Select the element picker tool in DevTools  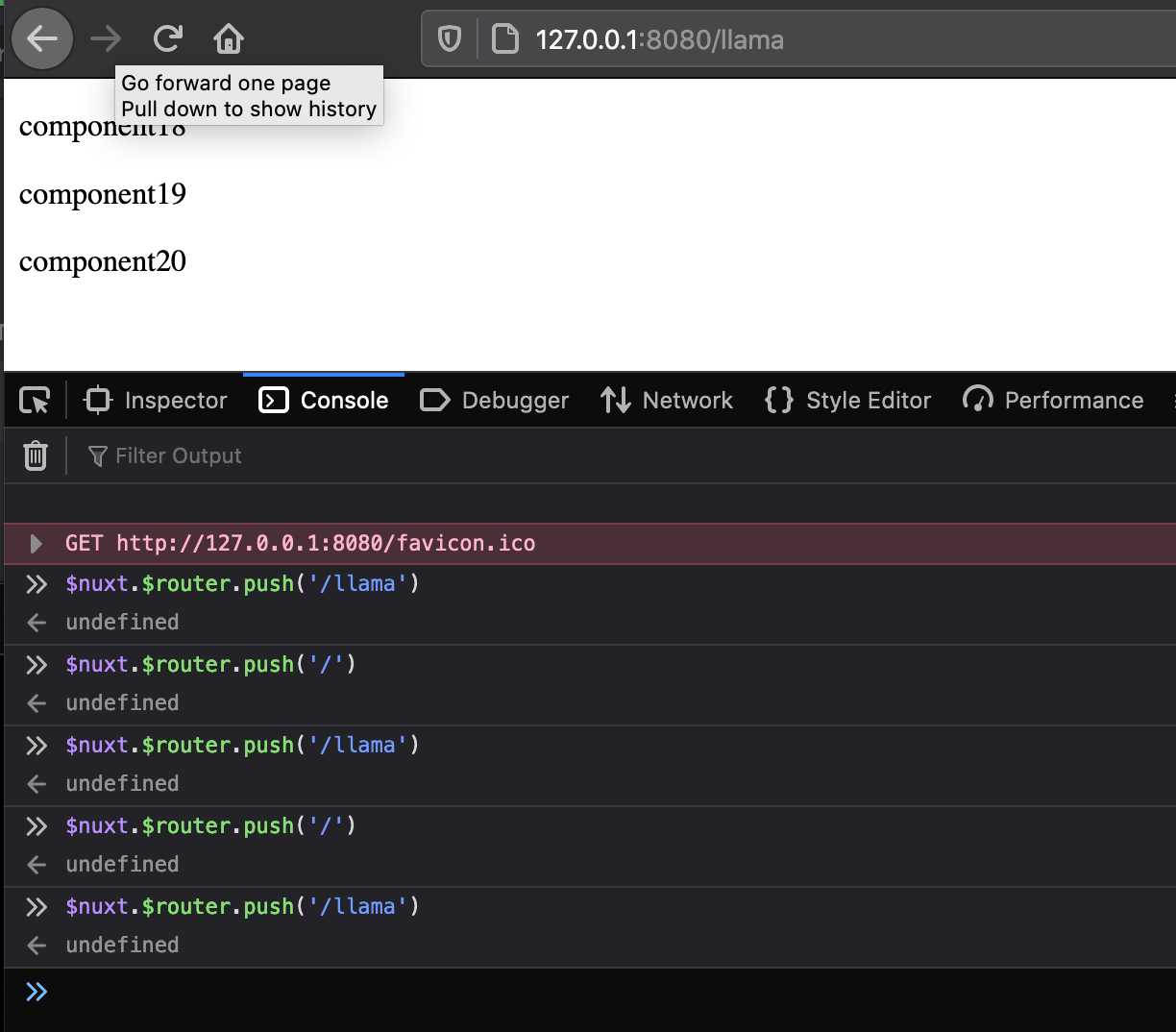[33, 400]
